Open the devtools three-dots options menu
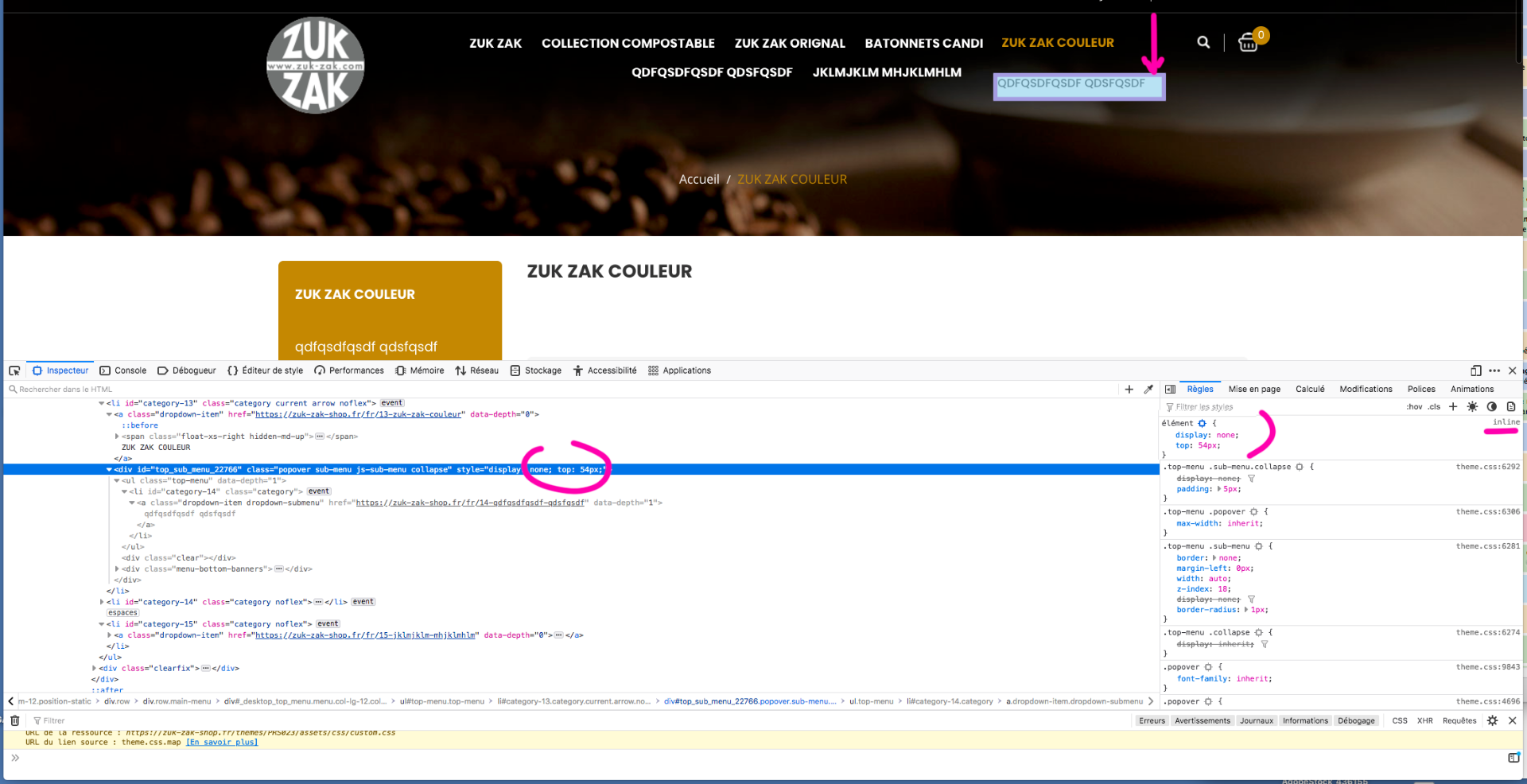 point(1494,371)
